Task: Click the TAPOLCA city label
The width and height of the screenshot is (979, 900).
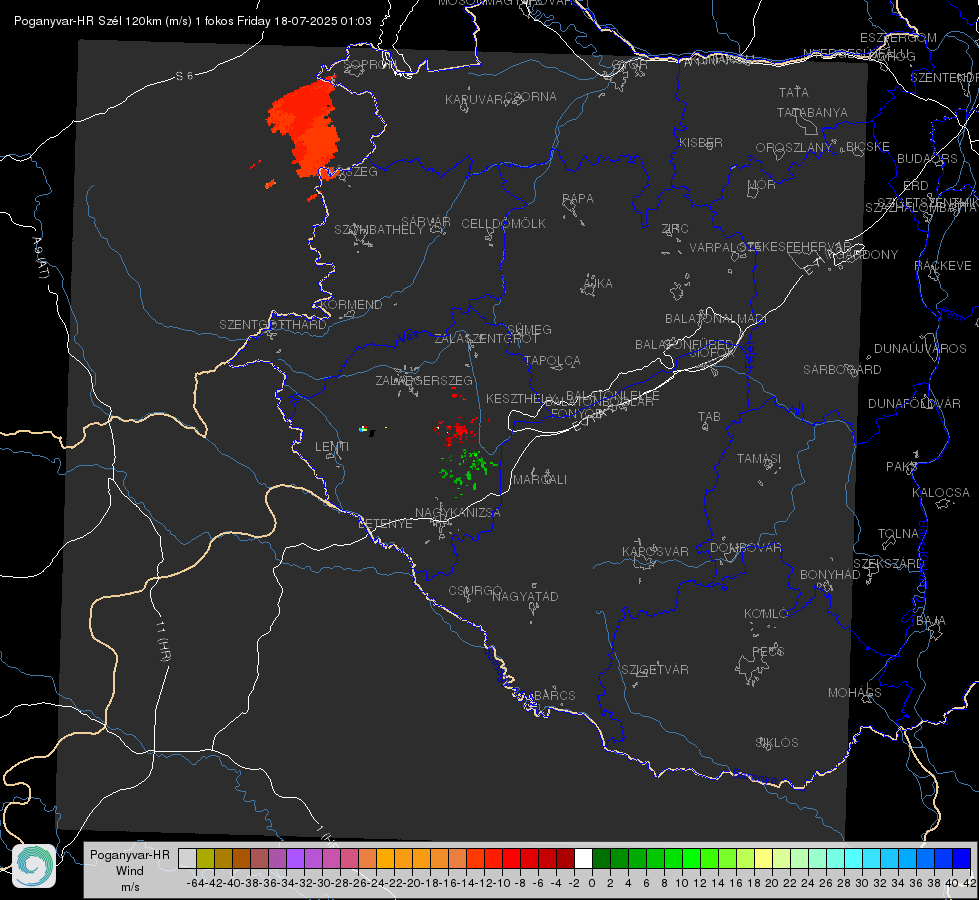Action: pos(553,361)
